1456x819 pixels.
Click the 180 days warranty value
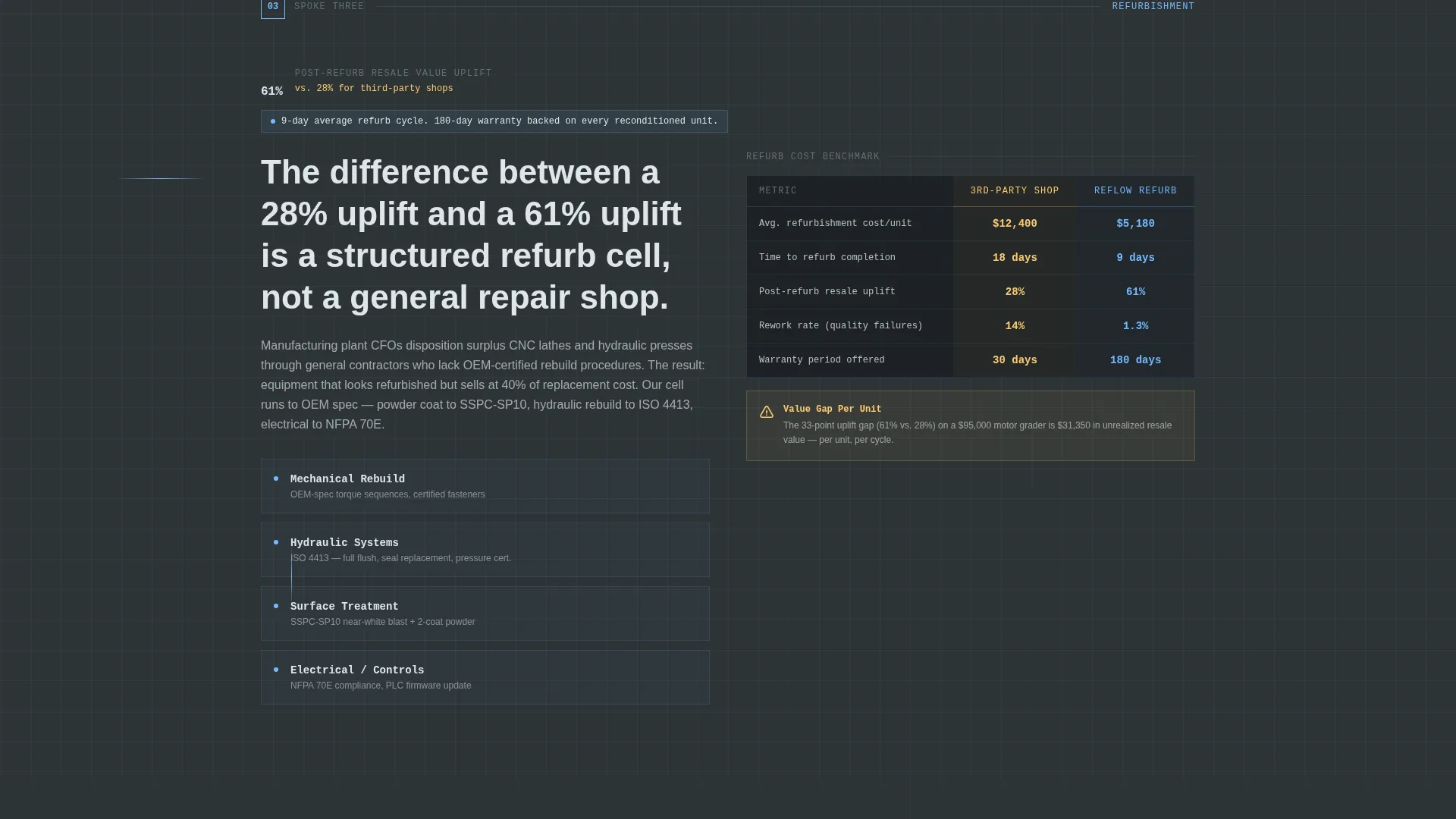pos(1135,360)
